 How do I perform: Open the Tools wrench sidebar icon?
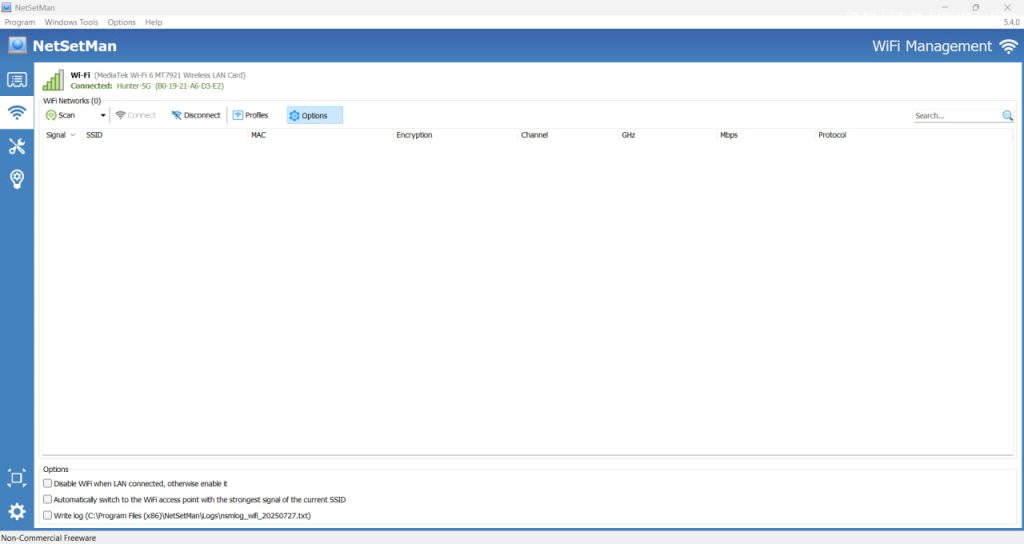[17, 146]
